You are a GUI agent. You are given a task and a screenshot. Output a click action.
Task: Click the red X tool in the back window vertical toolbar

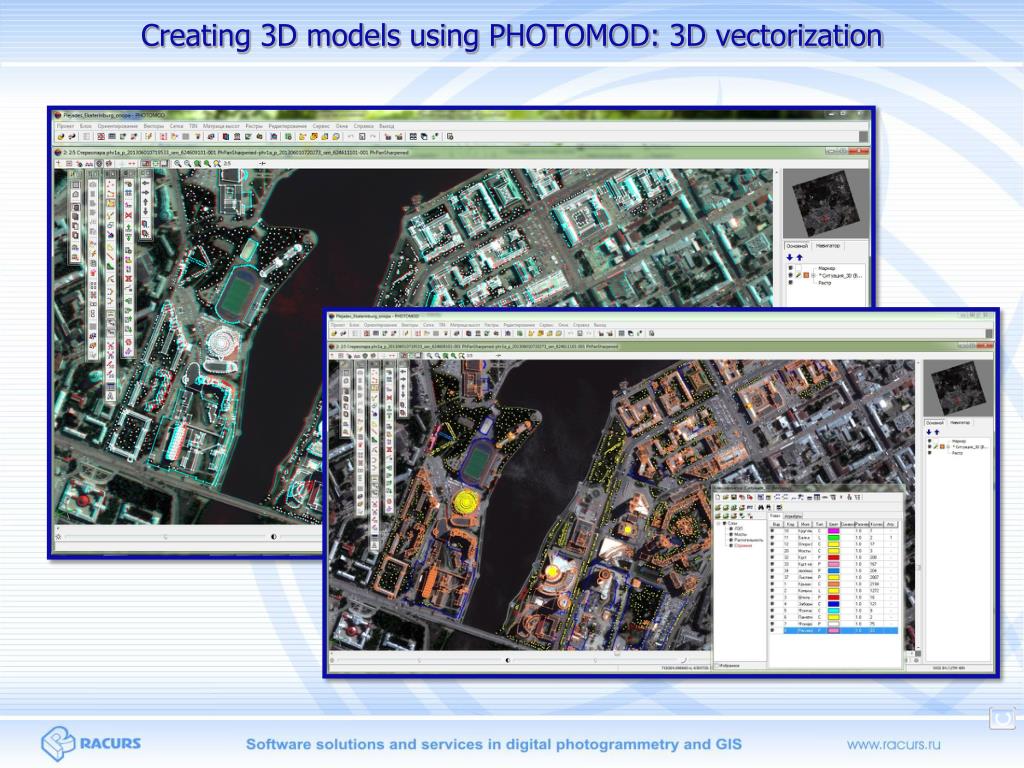click(129, 214)
